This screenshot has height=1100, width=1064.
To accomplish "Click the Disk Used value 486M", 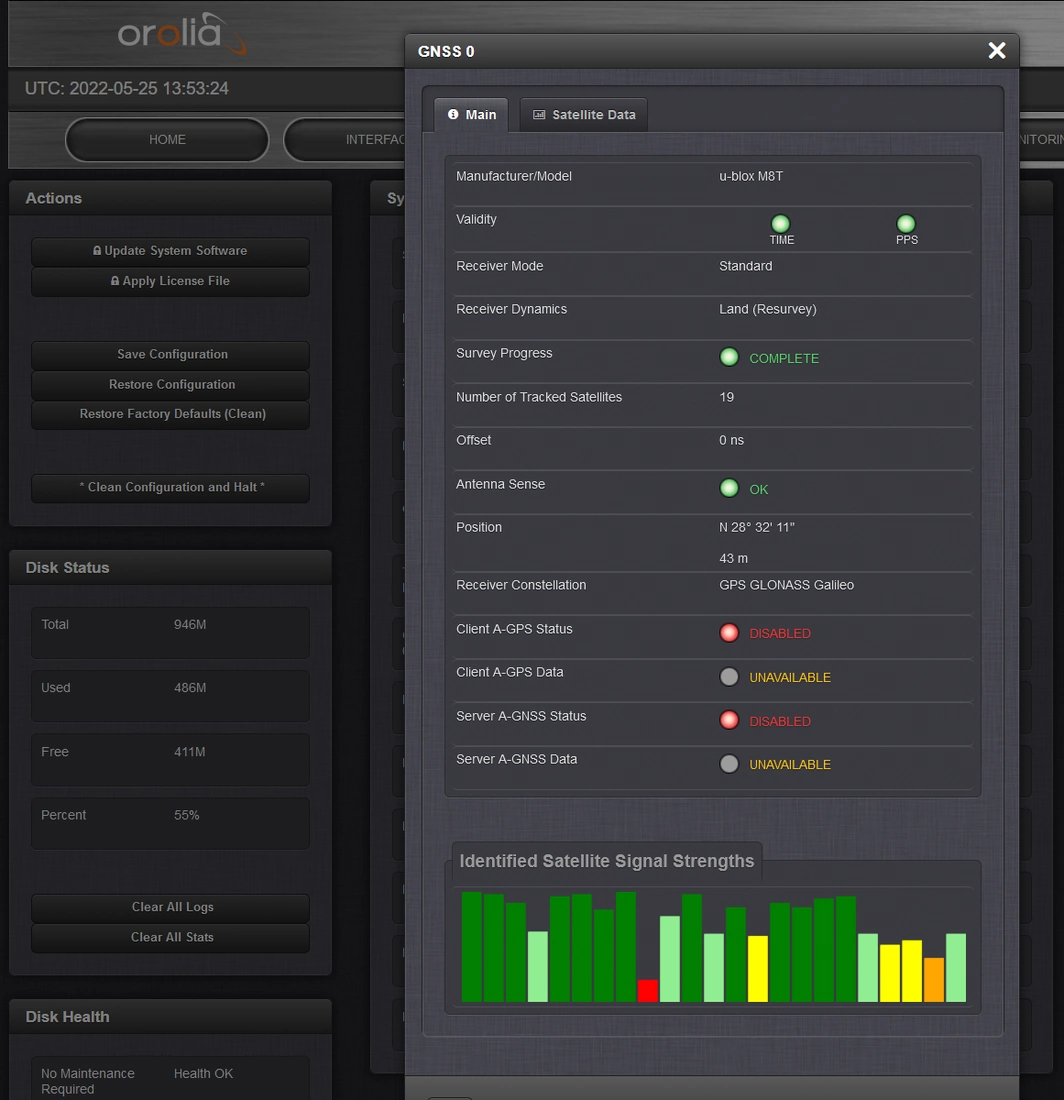I will click(x=190, y=688).
